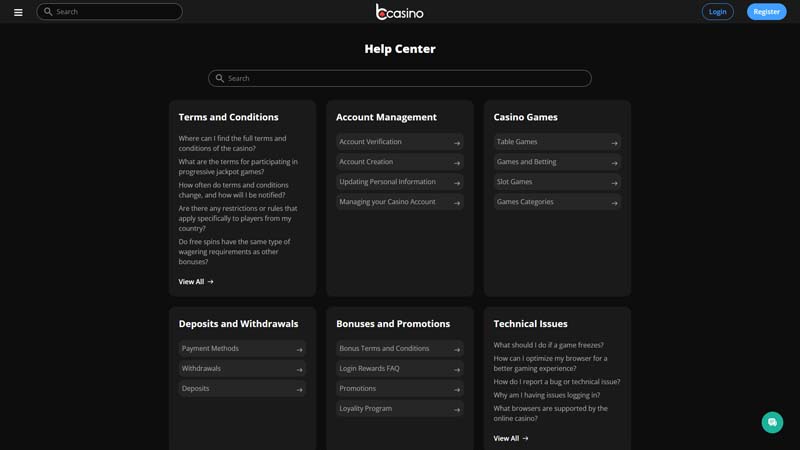View all Technical Issues articles
This screenshot has height=450, width=800.
pyautogui.click(x=511, y=438)
